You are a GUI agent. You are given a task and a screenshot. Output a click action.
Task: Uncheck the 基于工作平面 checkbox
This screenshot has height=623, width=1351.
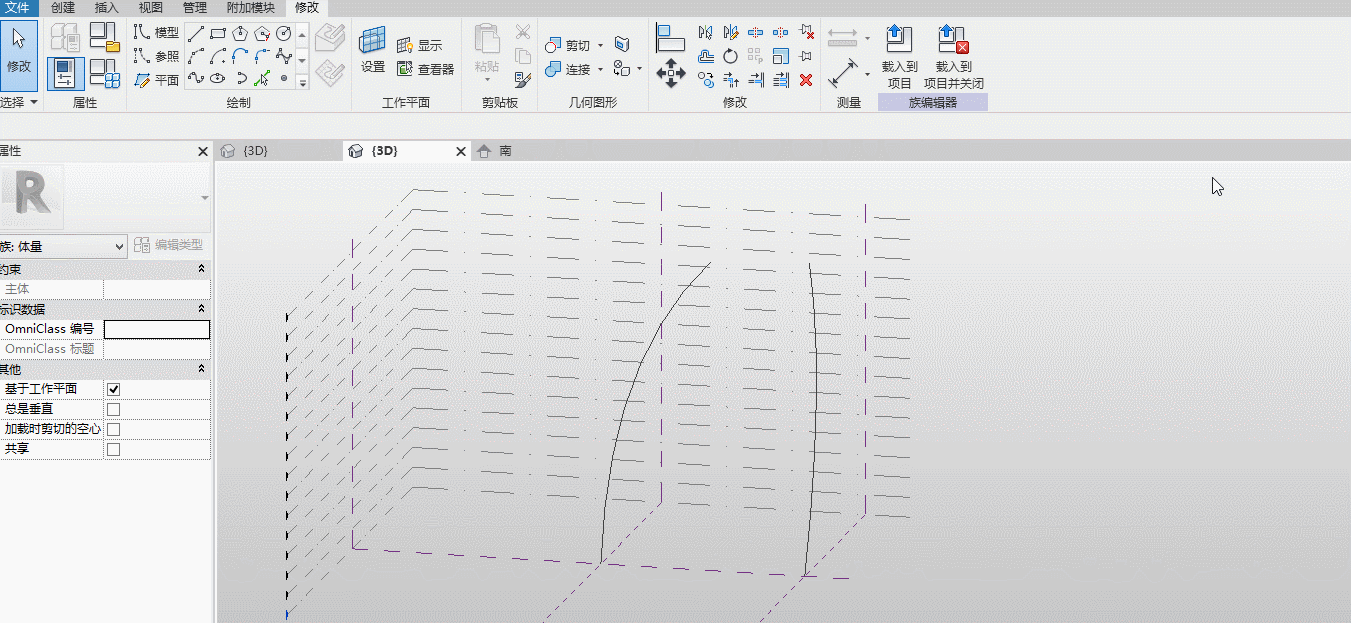tap(113, 389)
